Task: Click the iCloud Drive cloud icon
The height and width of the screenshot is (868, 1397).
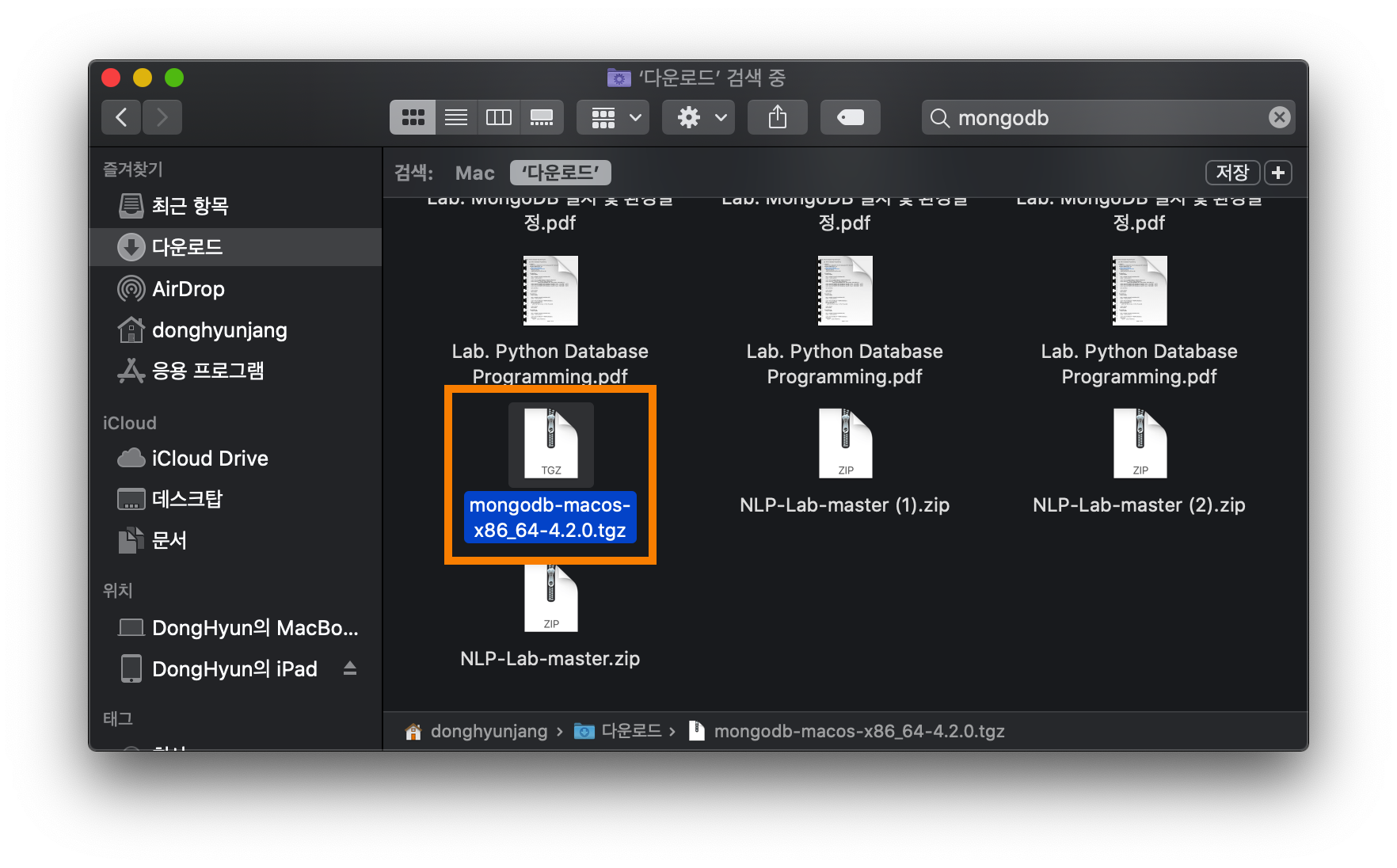Action: [131, 458]
